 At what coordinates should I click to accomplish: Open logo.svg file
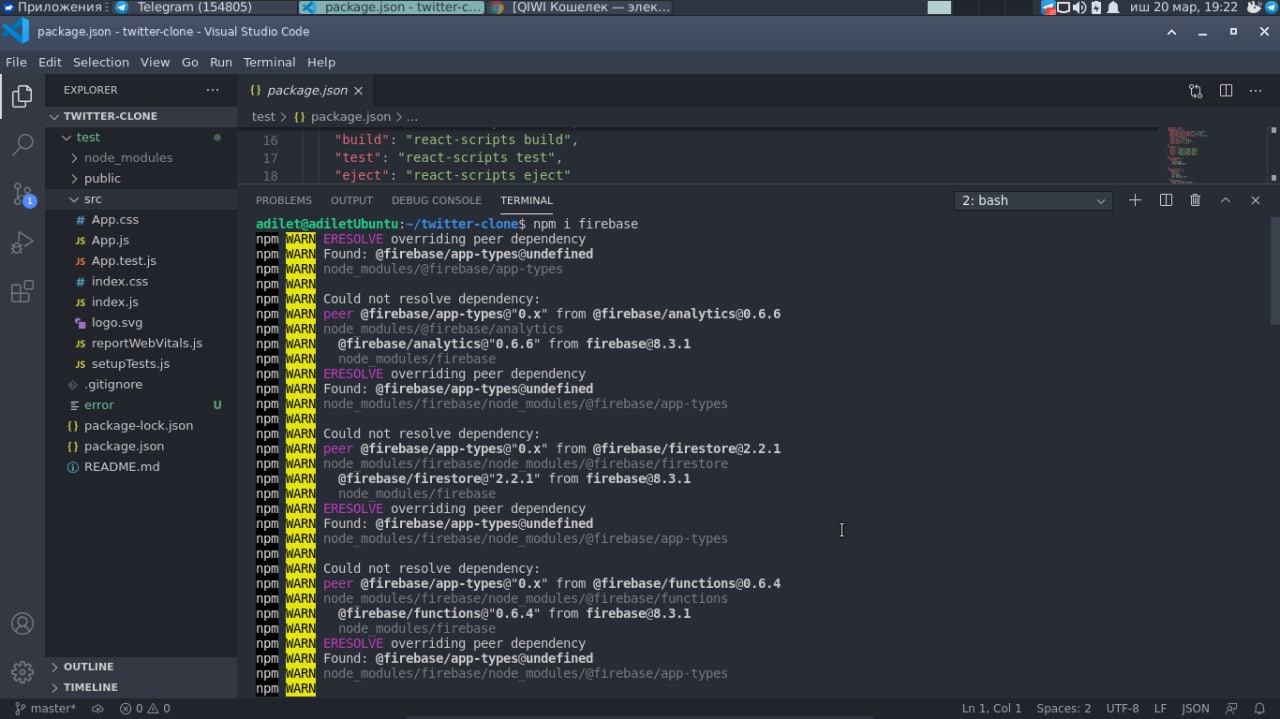pyautogui.click(x=117, y=323)
